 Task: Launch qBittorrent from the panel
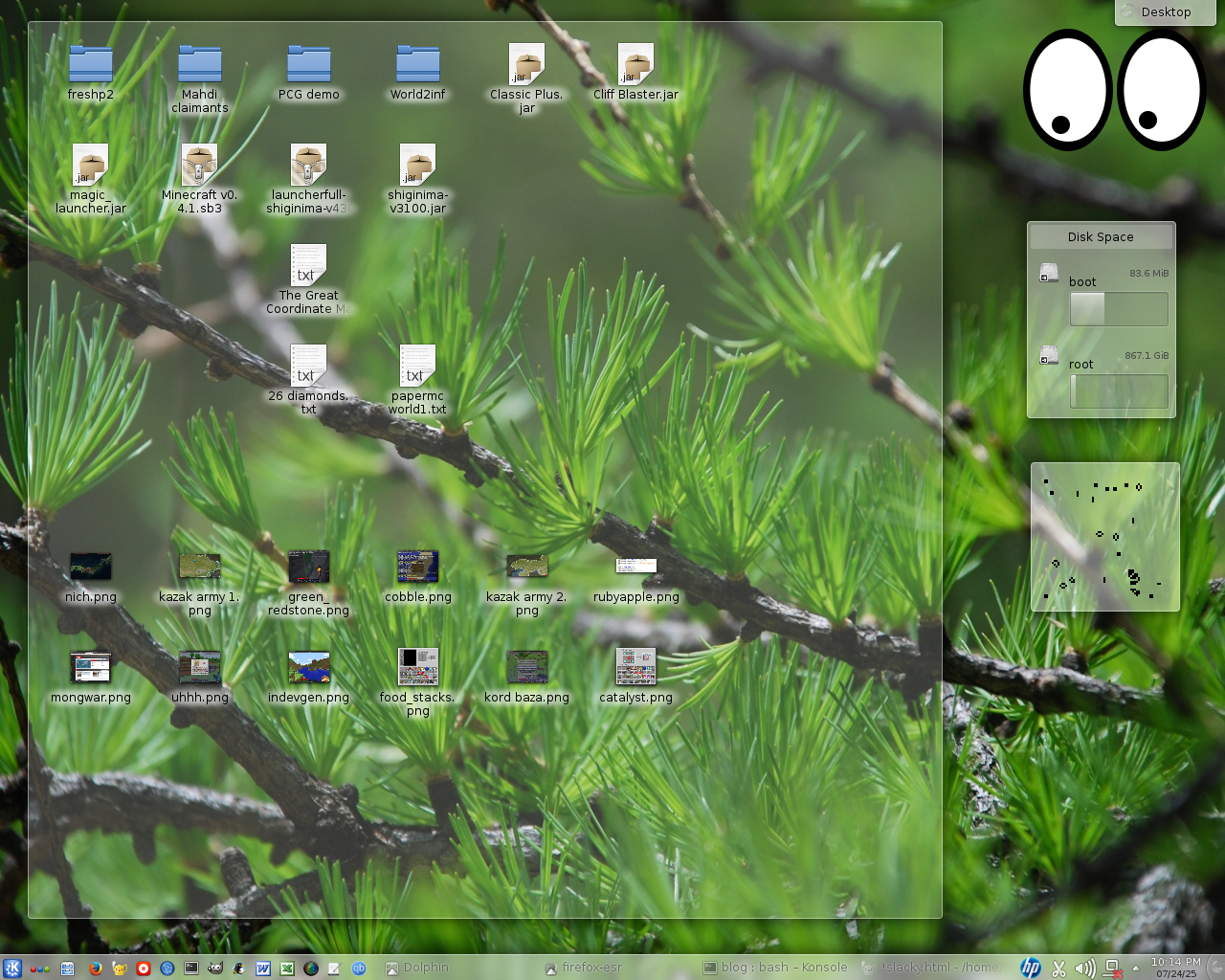pyautogui.click(x=359, y=968)
